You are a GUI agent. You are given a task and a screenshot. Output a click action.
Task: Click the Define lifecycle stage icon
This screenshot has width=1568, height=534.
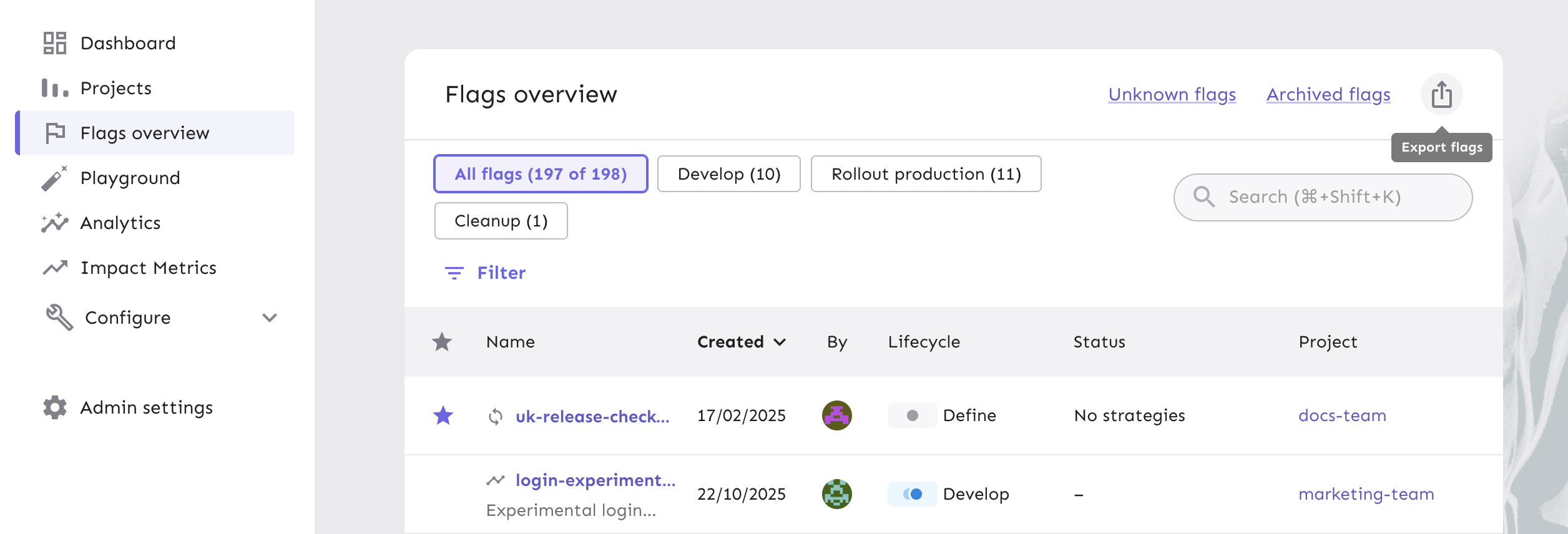(912, 415)
